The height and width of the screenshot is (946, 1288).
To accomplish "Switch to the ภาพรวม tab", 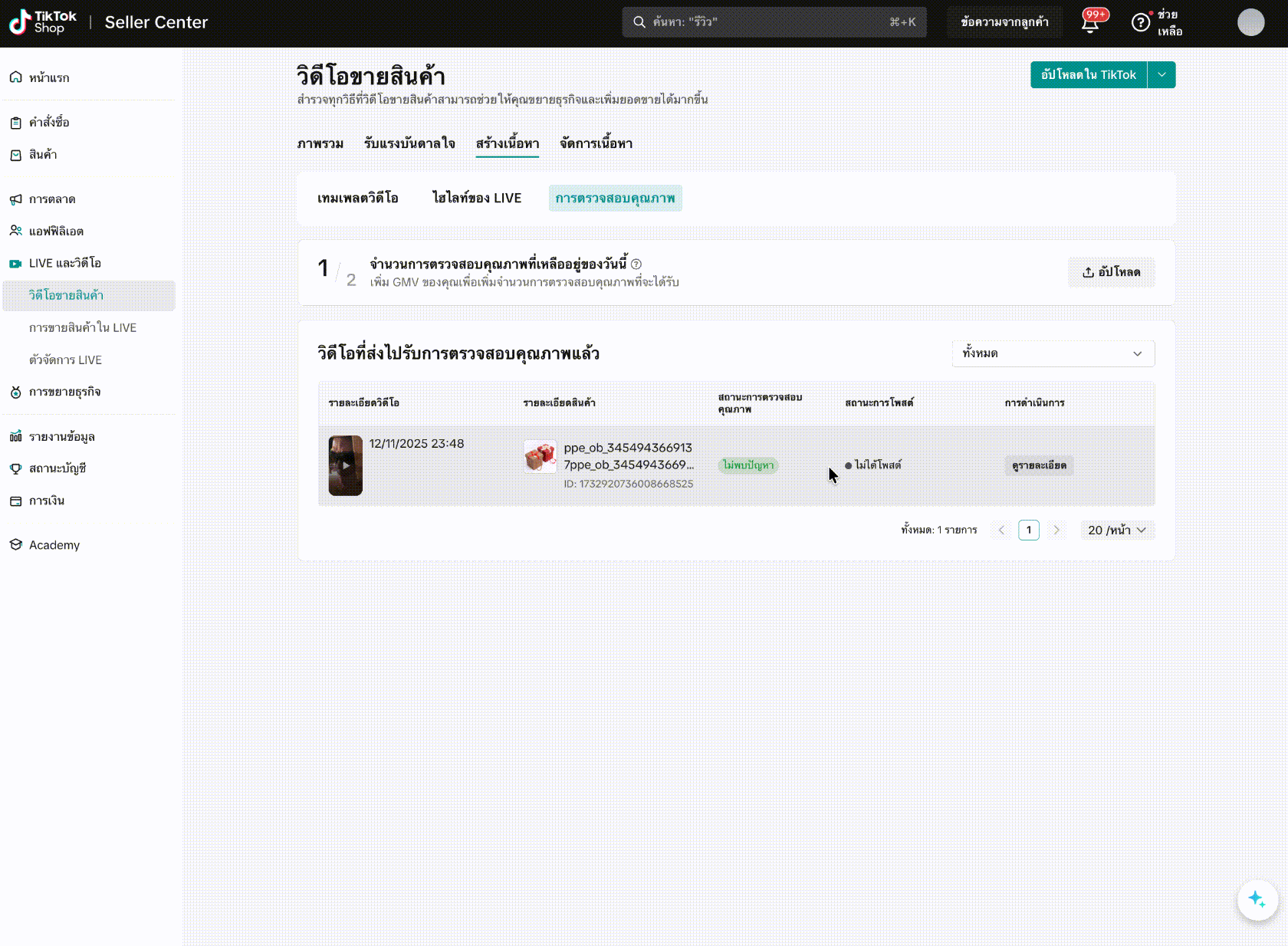I will [320, 144].
